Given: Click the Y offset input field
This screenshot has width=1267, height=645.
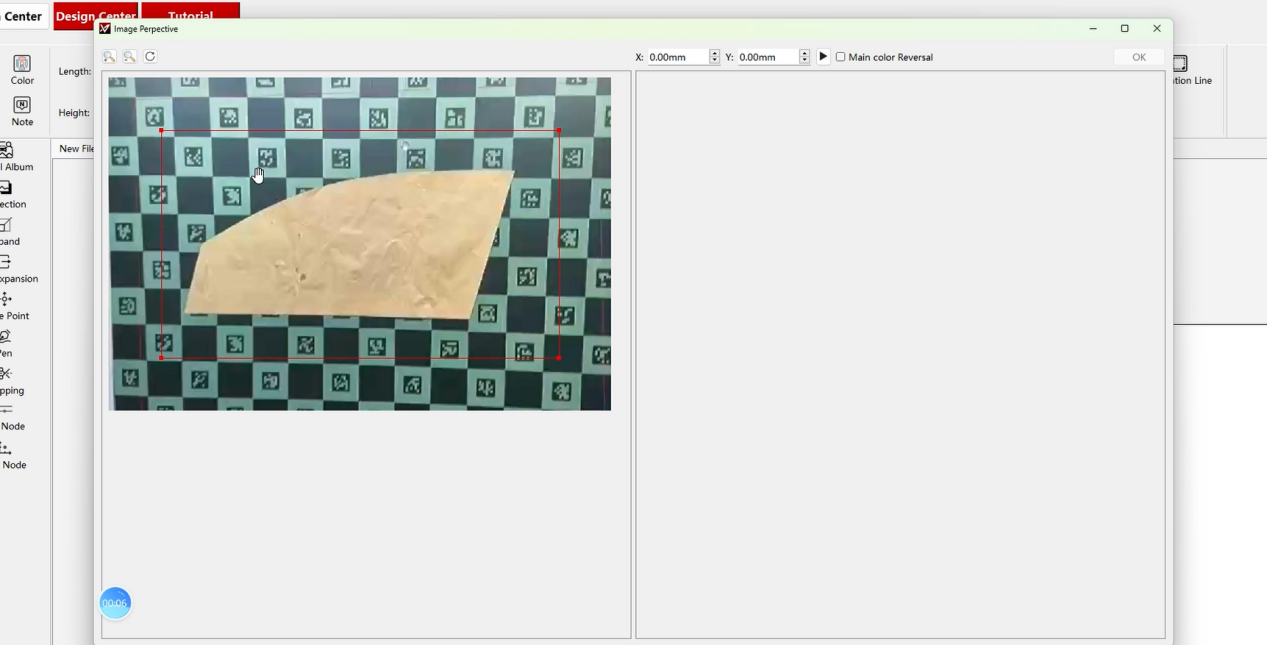Looking at the screenshot, I should coord(767,57).
